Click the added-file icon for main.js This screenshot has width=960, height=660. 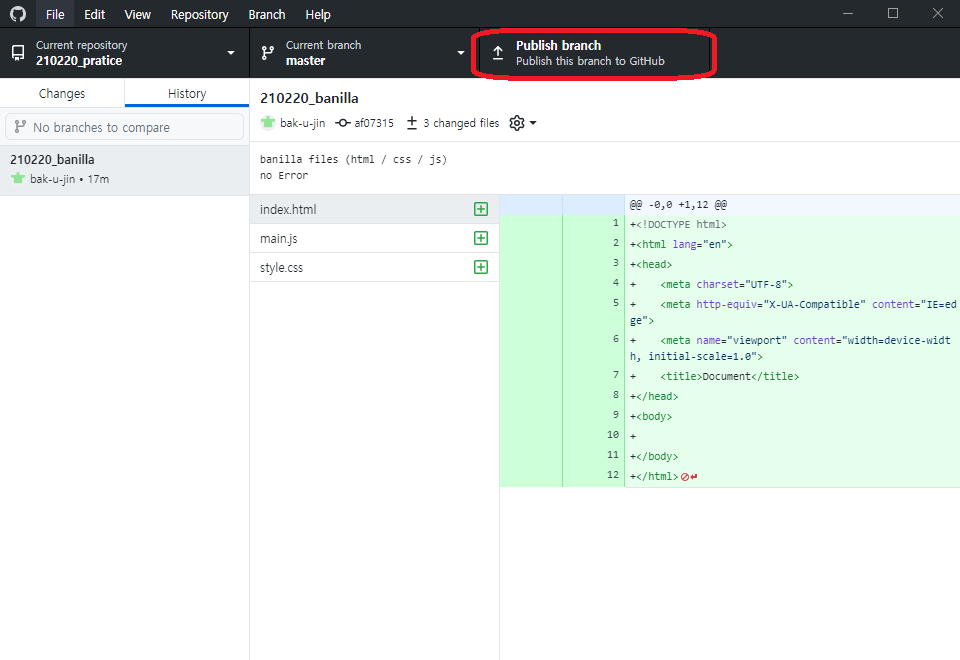click(481, 238)
